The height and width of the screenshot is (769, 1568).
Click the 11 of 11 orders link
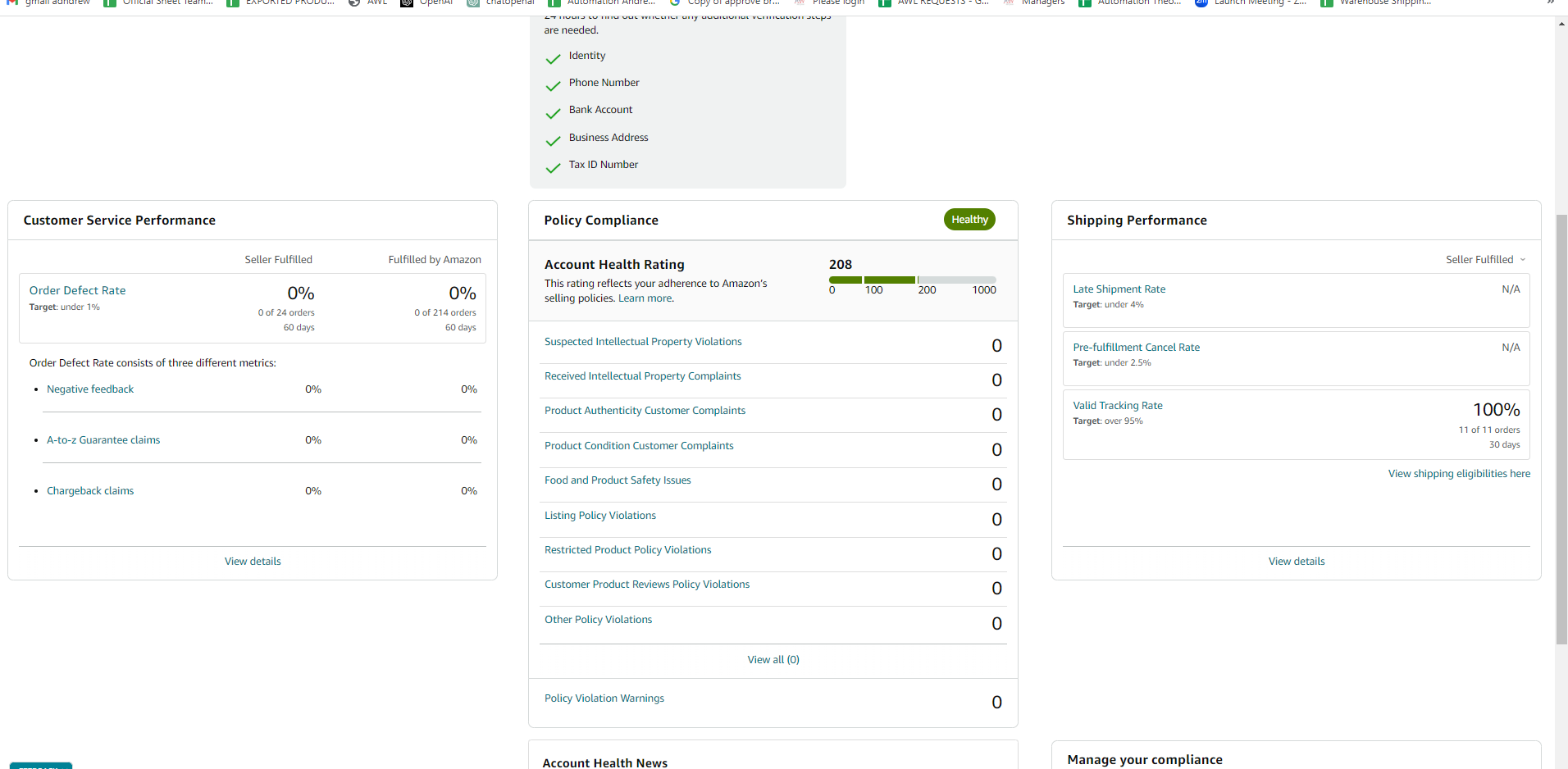[x=1489, y=430]
